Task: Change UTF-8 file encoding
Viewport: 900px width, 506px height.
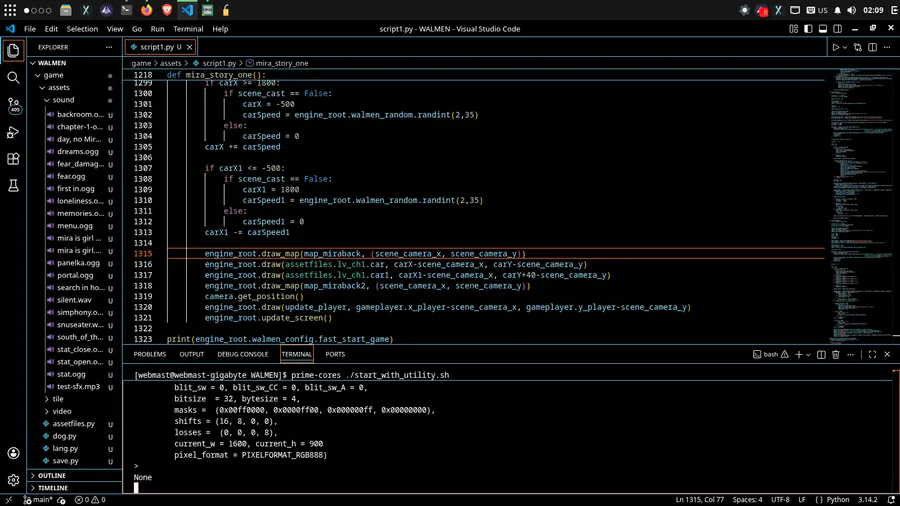Action: click(780, 500)
